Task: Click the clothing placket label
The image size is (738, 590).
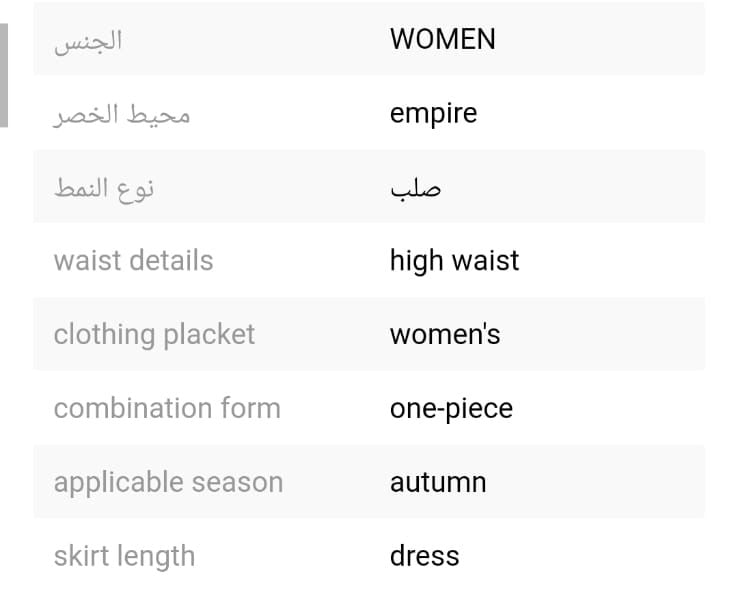Action: coord(154,334)
